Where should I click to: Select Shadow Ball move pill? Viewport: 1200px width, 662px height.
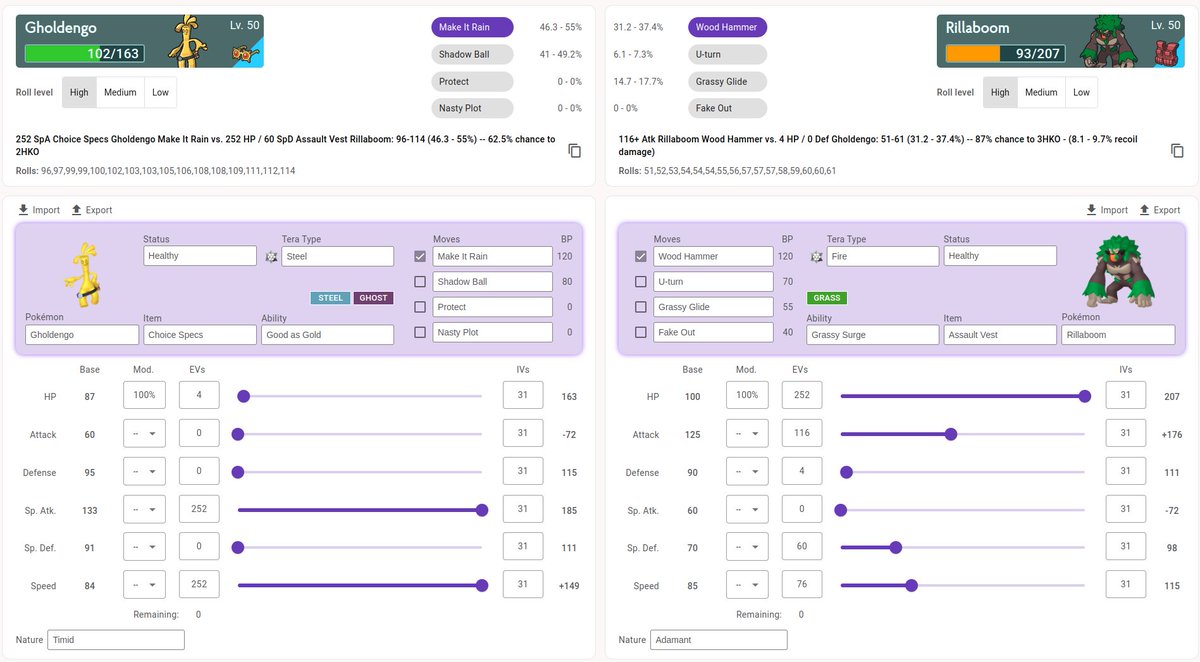(x=472, y=55)
